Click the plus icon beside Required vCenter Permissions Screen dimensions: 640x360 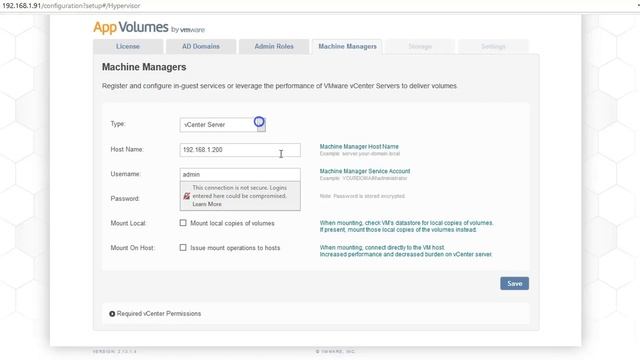(x=112, y=314)
